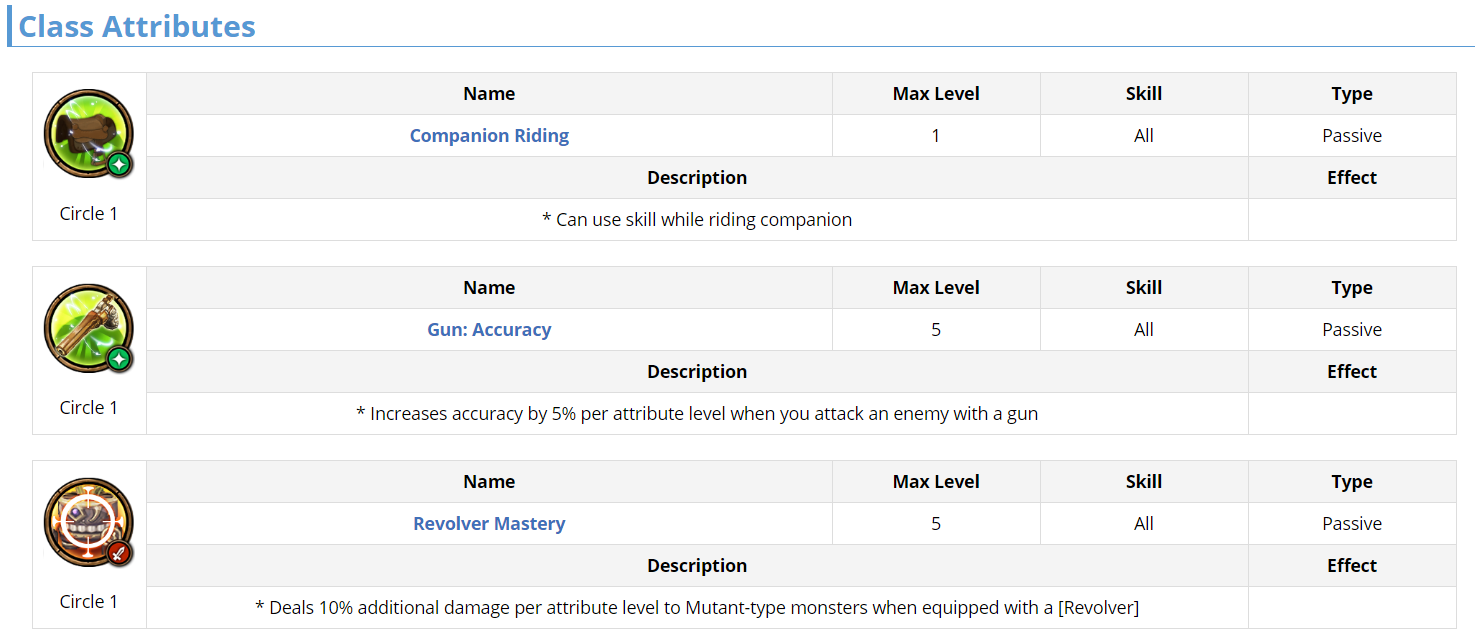This screenshot has height=637, width=1475.
Task: Click the Gun: Accuracy description text
Action: 697,414
